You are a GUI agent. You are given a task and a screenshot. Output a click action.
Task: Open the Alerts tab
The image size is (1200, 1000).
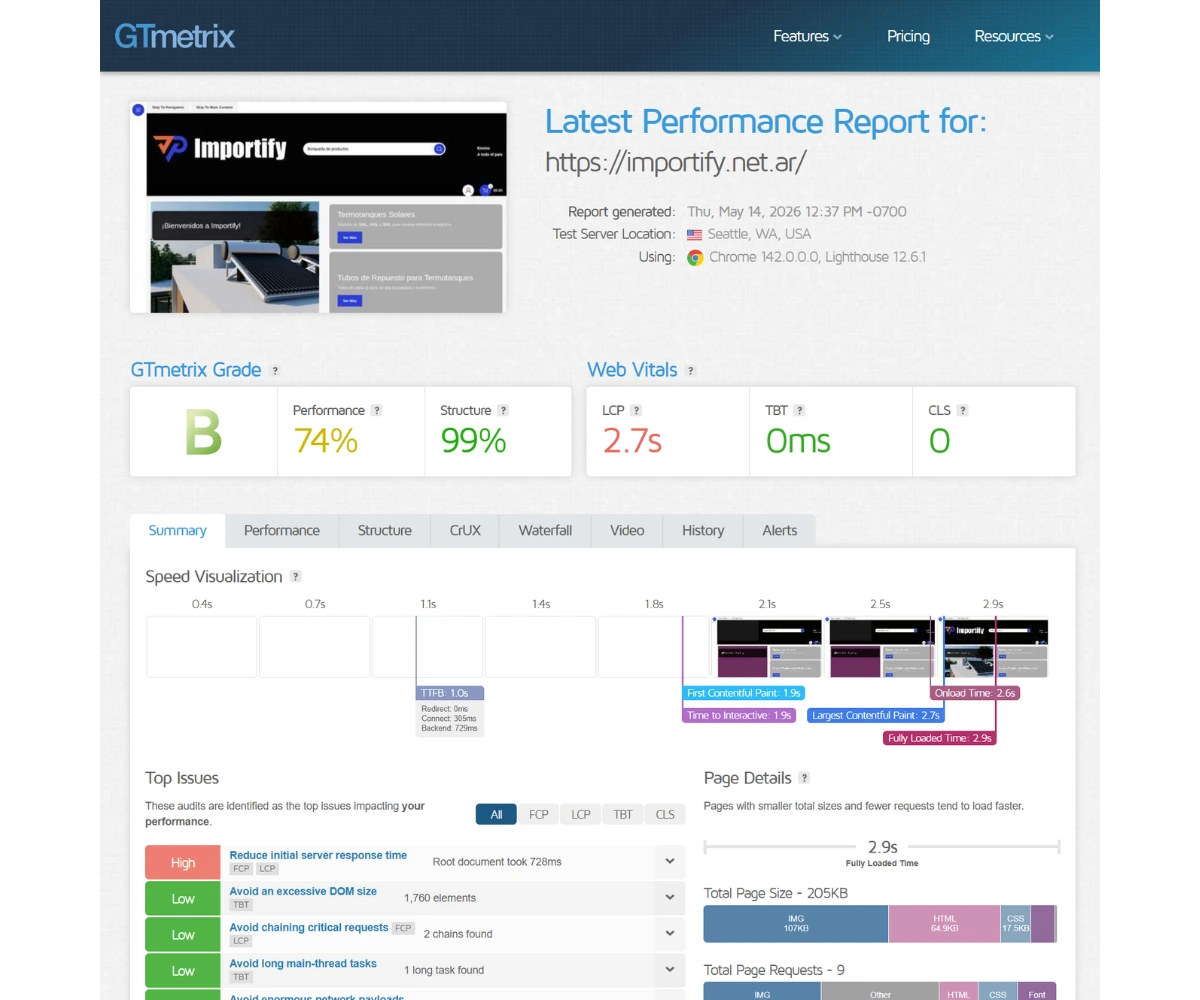coord(780,531)
